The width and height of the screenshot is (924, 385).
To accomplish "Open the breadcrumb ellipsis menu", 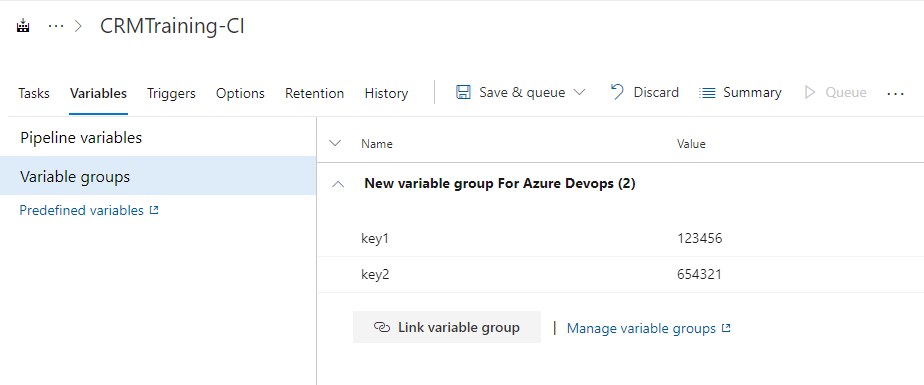I will pos(56,27).
